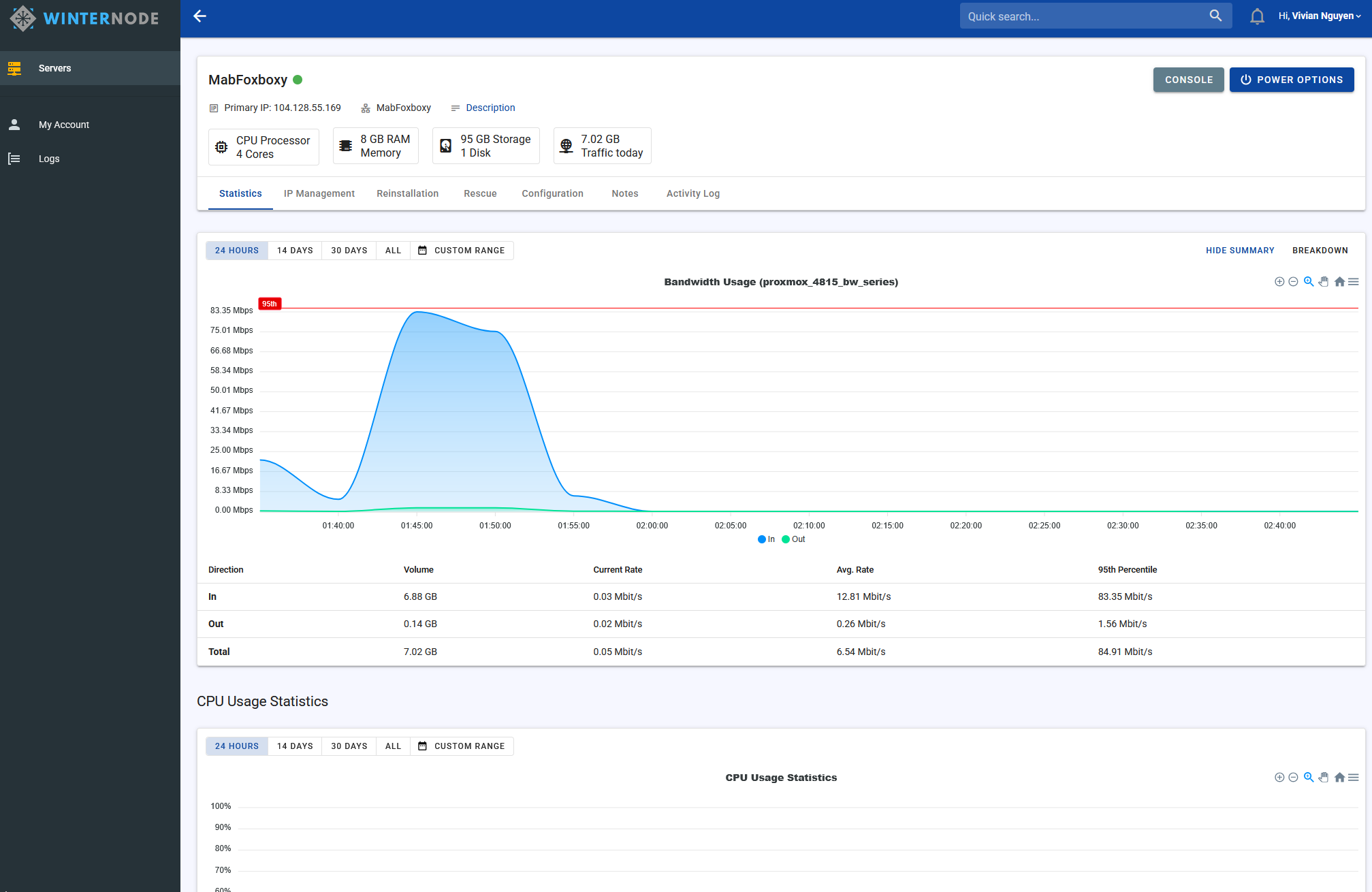Activate selection zoom on bandwidth chart
1372x892 pixels.
[x=1308, y=282]
